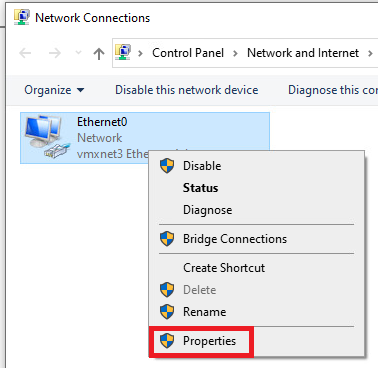The height and width of the screenshot is (368, 378).
Task: Expand chevron after Network and Internet
Action: [x=370, y=53]
